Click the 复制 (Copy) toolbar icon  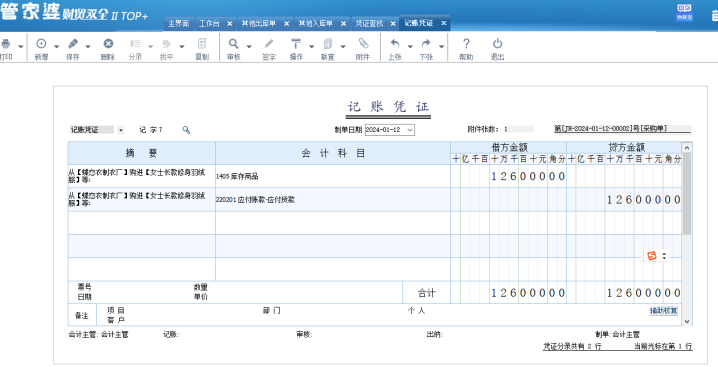(202, 44)
